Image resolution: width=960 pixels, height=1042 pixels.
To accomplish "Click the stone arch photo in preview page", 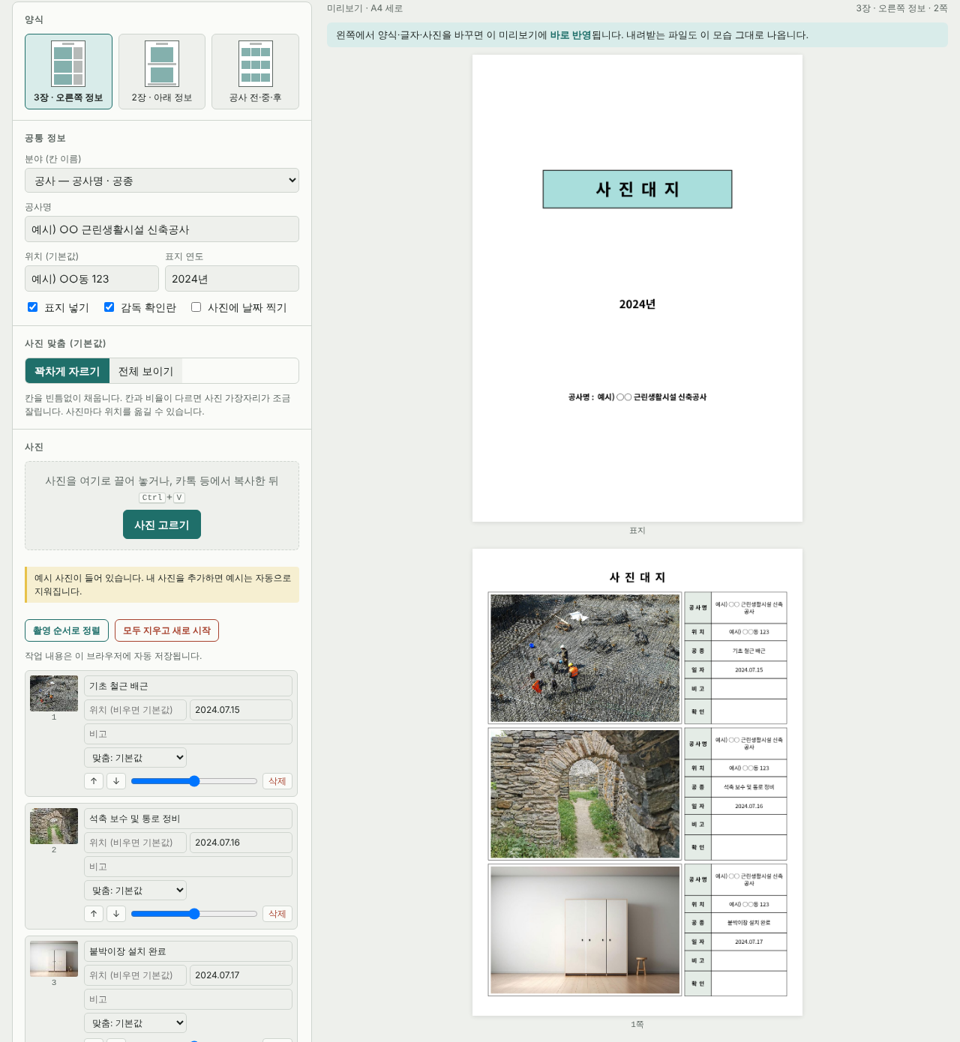I will tap(585, 794).
